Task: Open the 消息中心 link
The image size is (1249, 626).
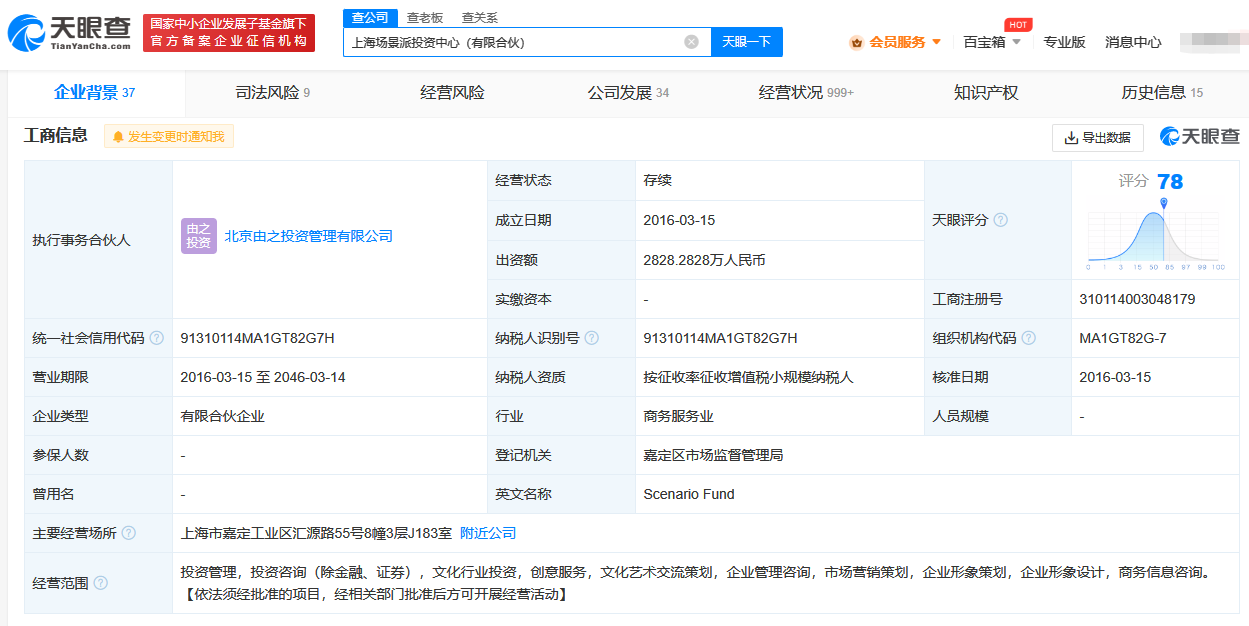Action: click(x=1133, y=42)
